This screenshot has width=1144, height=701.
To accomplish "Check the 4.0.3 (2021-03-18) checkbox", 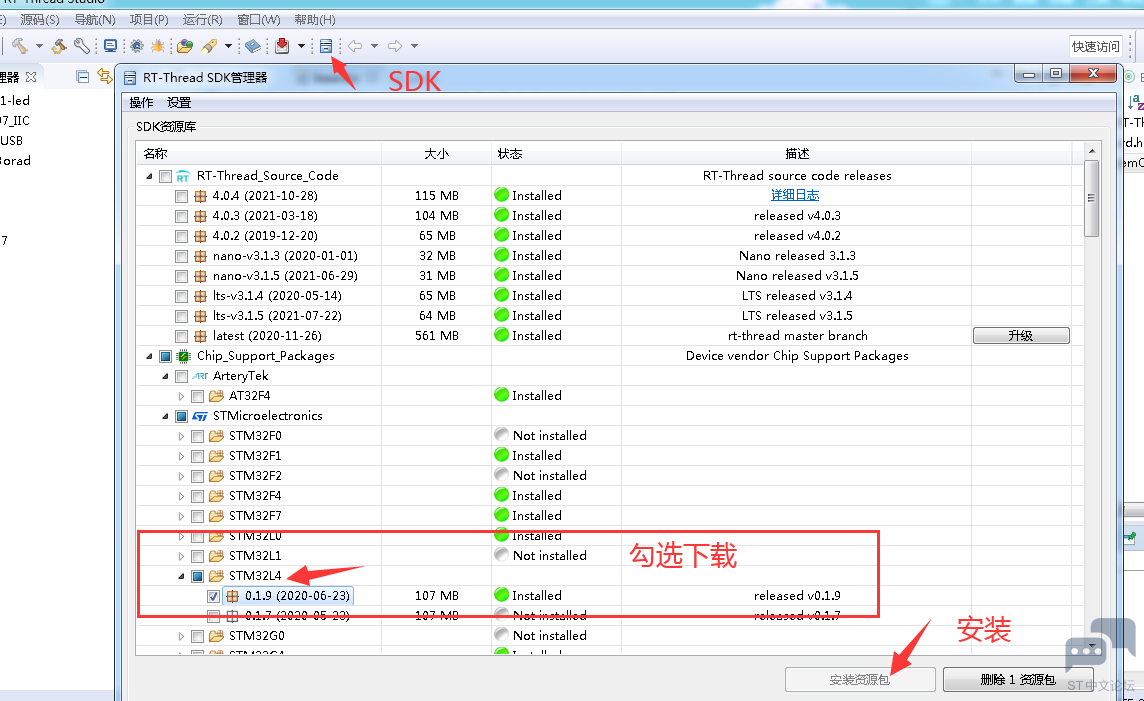I will [181, 217].
